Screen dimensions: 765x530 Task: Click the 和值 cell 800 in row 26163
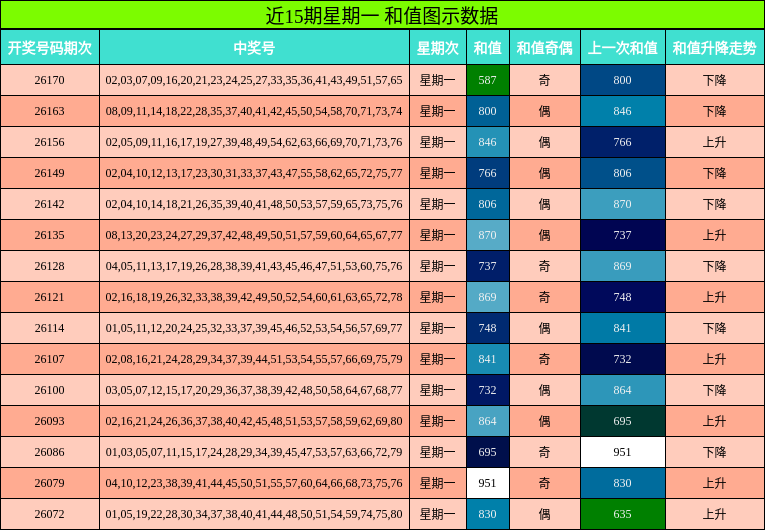(488, 111)
